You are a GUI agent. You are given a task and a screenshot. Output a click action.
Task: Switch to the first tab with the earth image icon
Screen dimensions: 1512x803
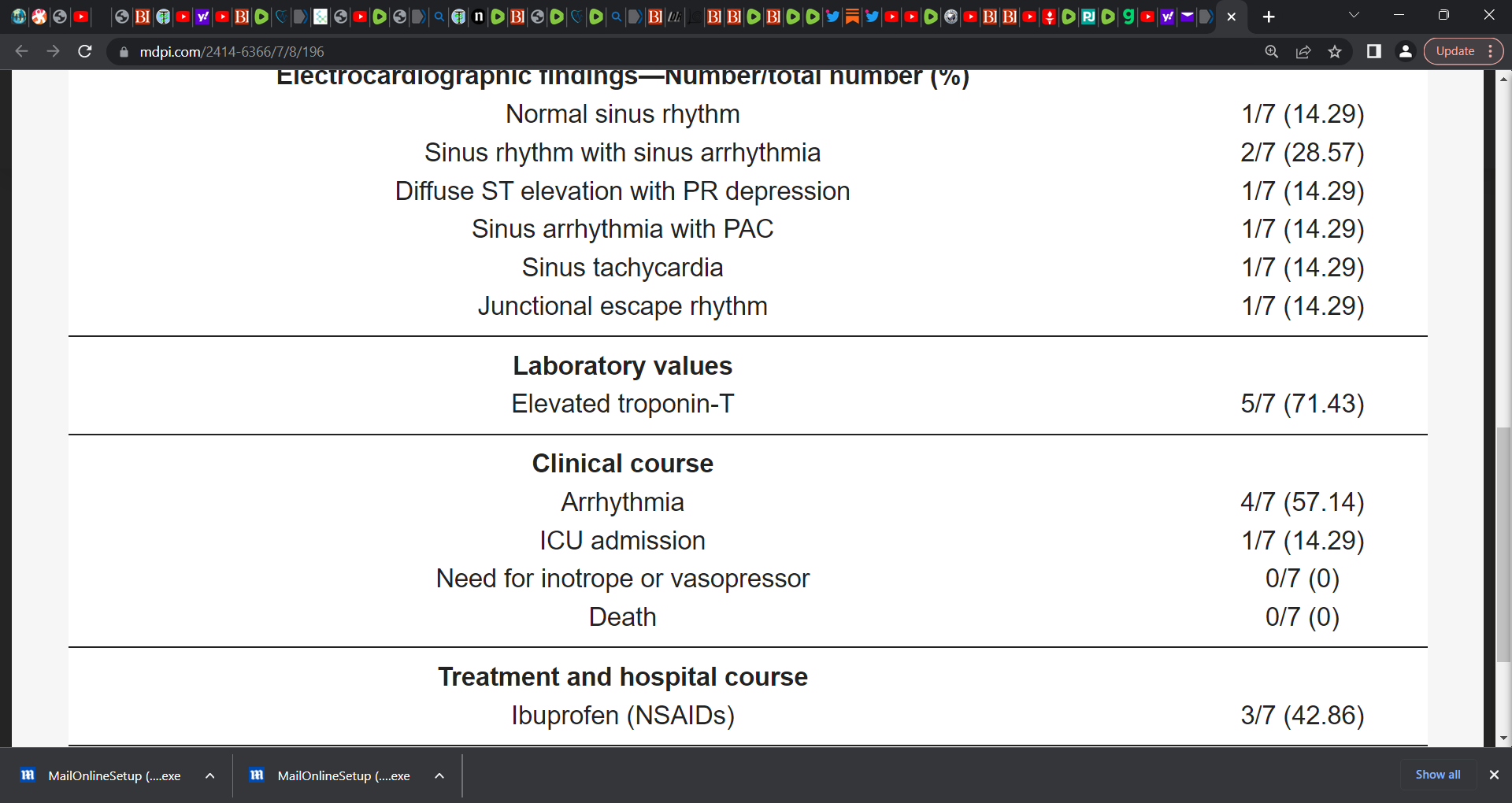(19, 17)
